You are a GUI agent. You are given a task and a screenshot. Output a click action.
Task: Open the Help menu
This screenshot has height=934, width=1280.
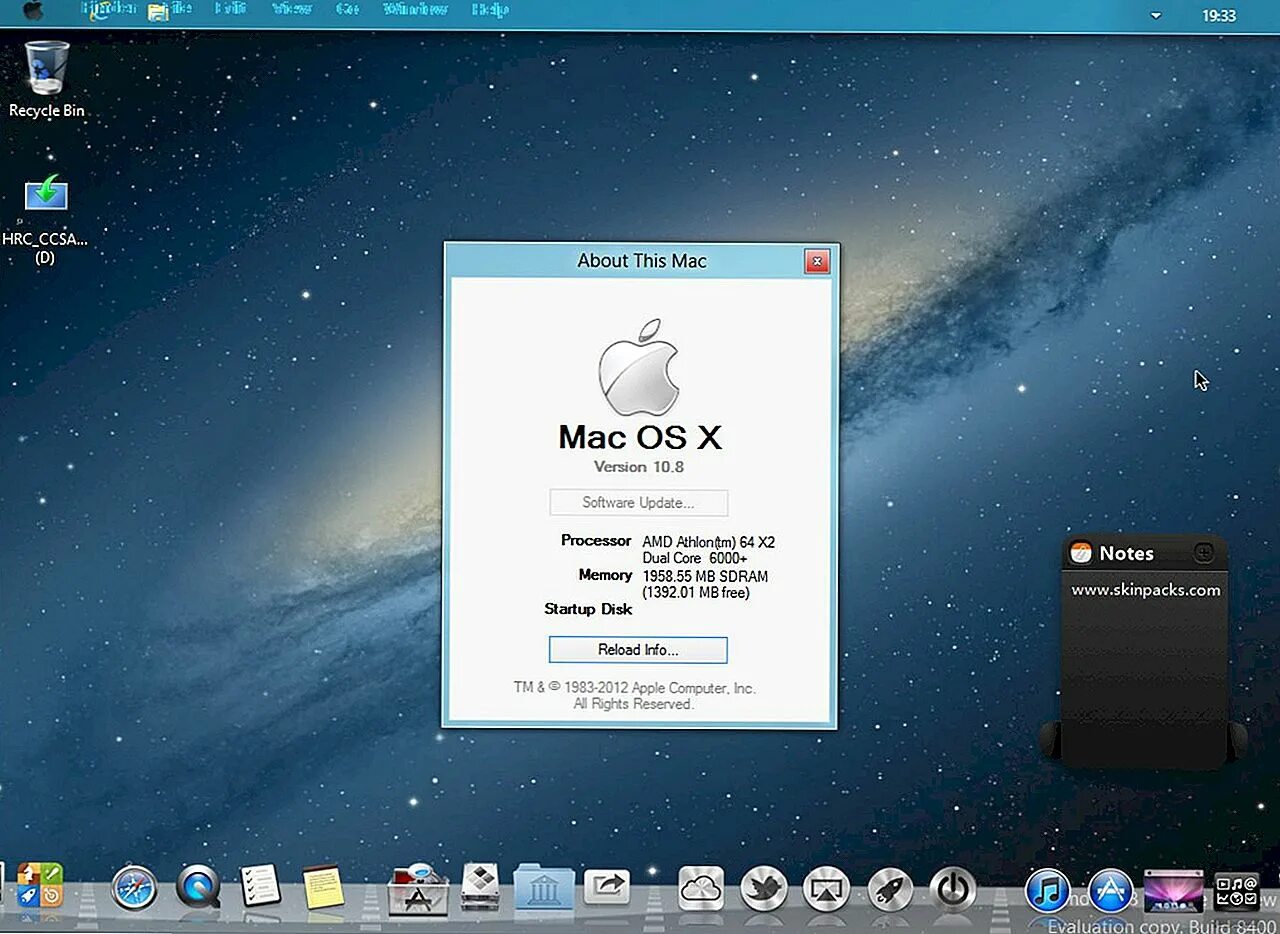[x=489, y=9]
